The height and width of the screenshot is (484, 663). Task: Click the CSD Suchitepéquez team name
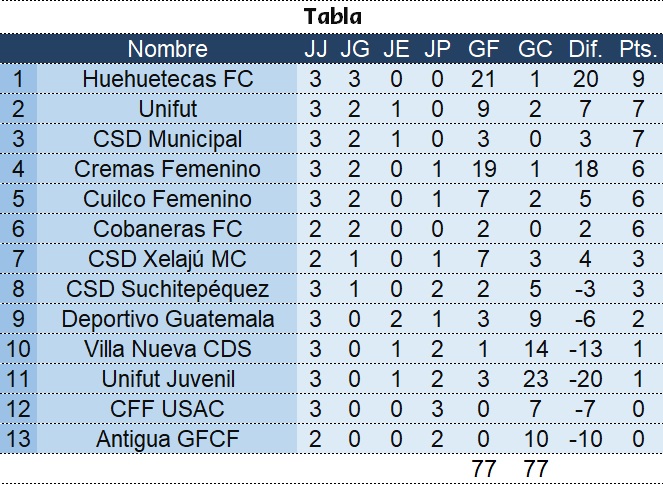click(x=168, y=289)
